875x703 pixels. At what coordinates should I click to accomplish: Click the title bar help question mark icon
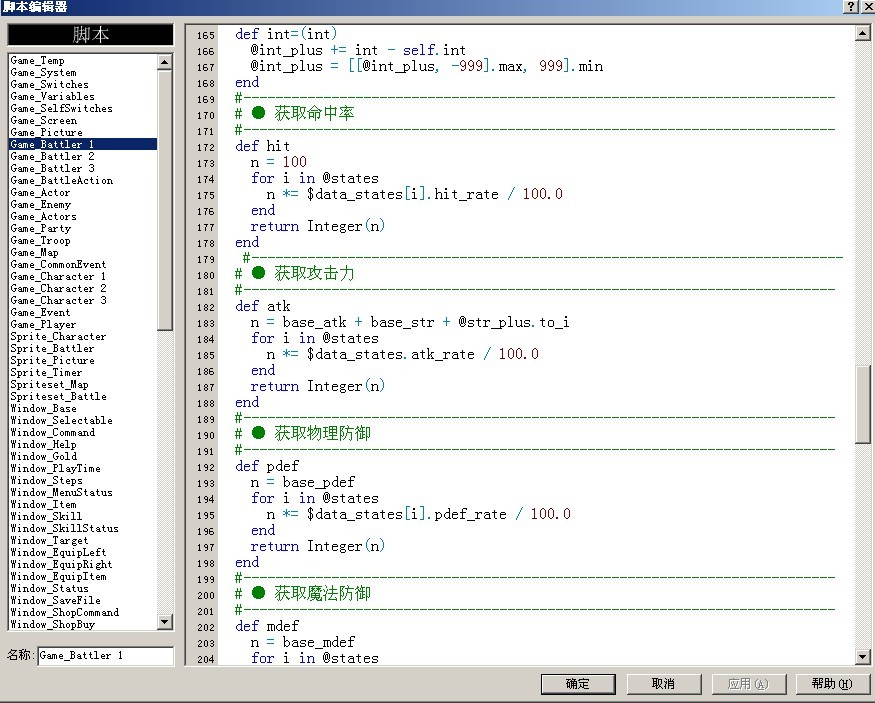850,6
